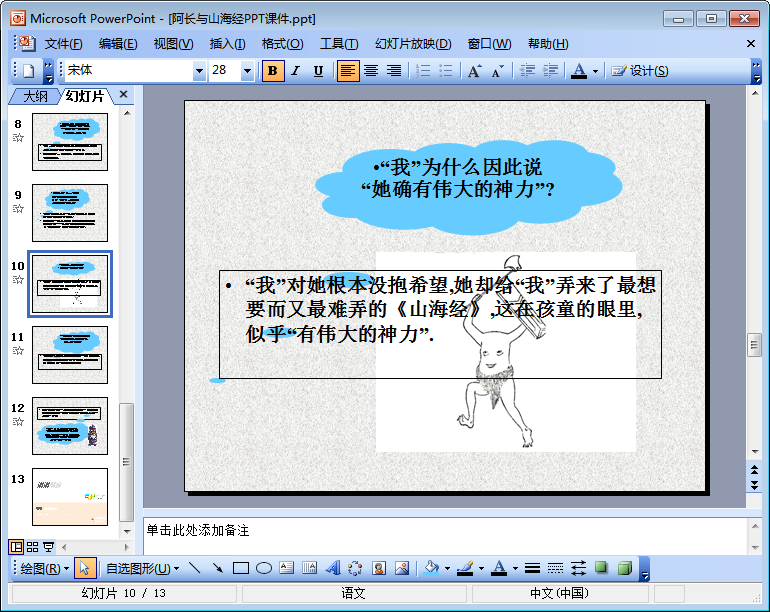Select slide 13 thumbnail
This screenshot has height=612, width=770.
(70, 497)
